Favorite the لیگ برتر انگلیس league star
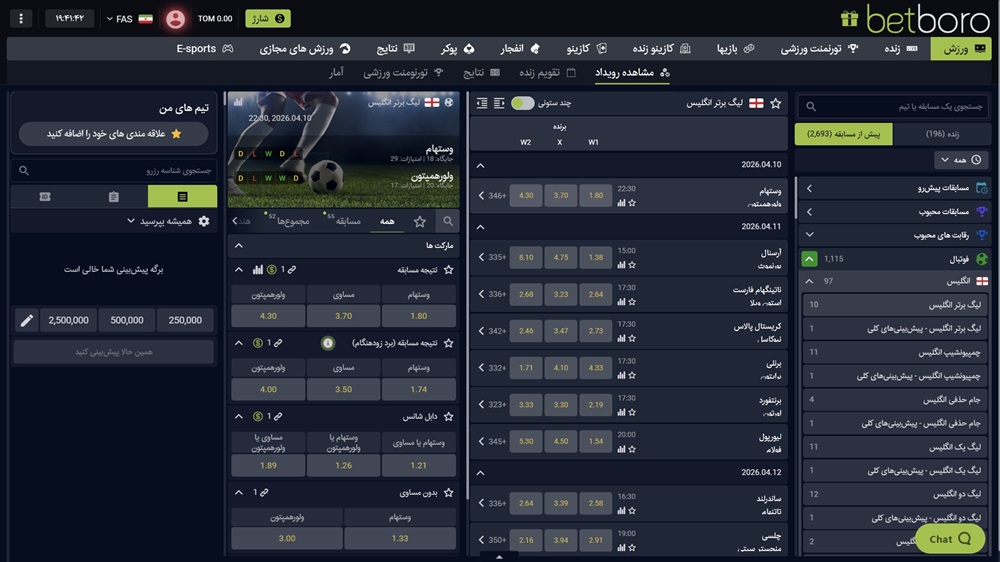This screenshot has height=562, width=1000. [776, 103]
